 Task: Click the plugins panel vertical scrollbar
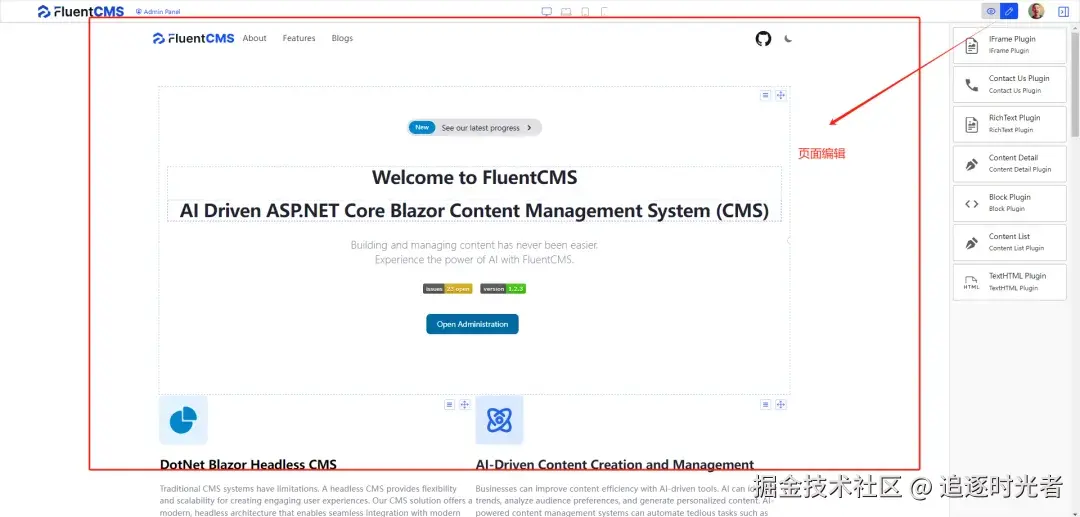[x=1075, y=83]
